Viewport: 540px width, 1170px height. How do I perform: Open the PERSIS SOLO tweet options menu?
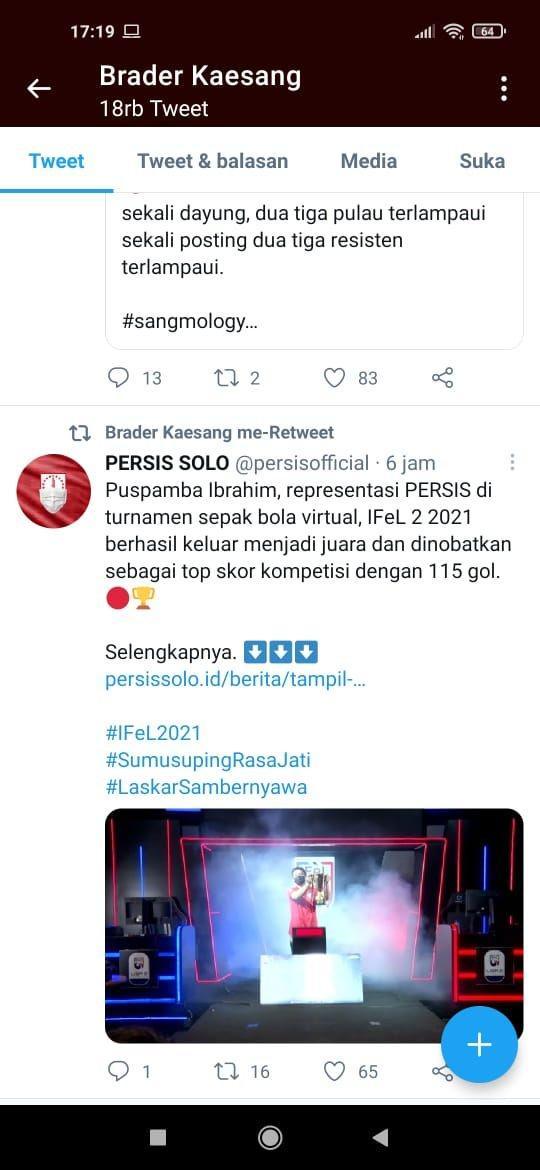click(512, 463)
